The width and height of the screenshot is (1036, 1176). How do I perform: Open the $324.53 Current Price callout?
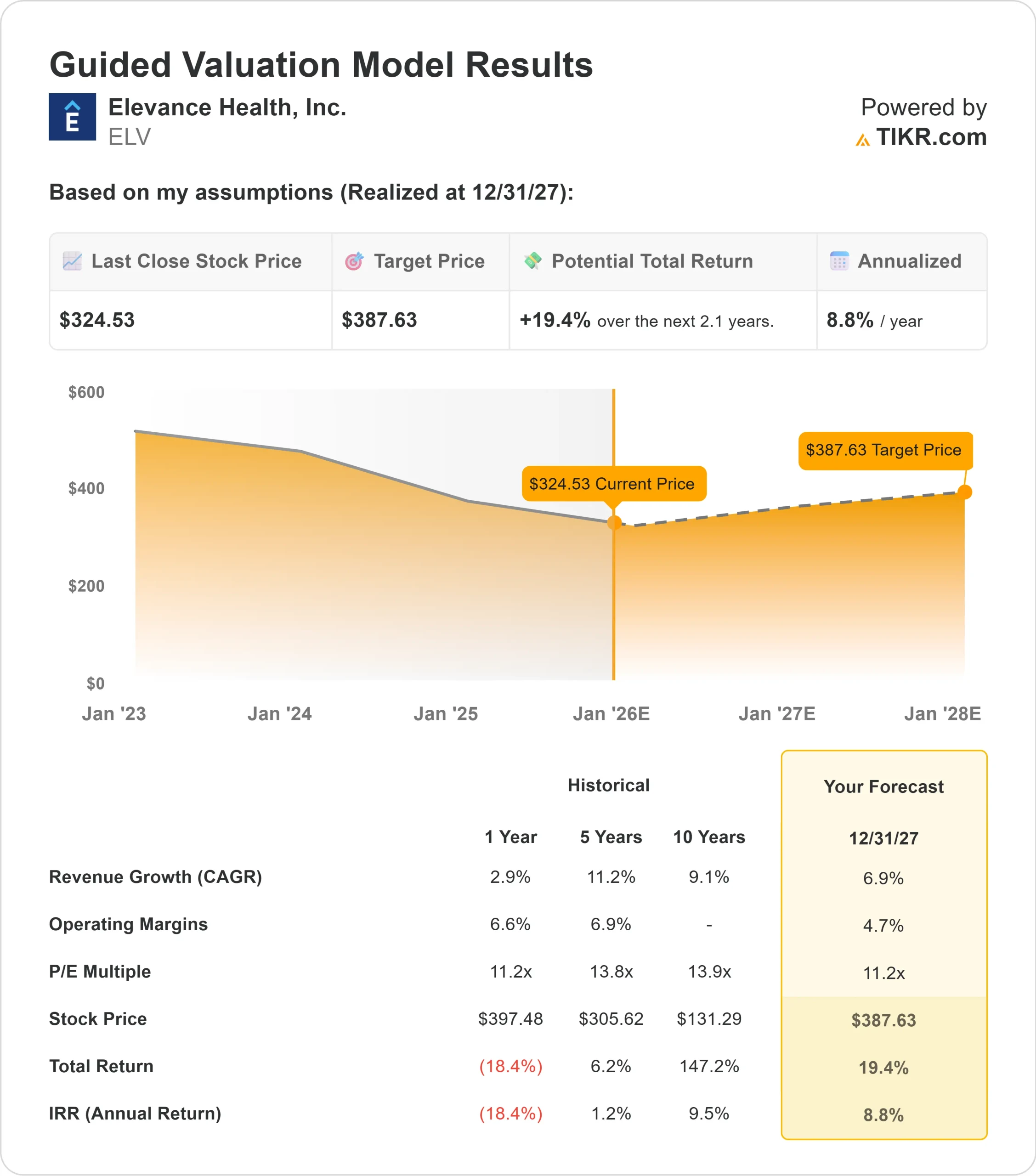click(613, 484)
